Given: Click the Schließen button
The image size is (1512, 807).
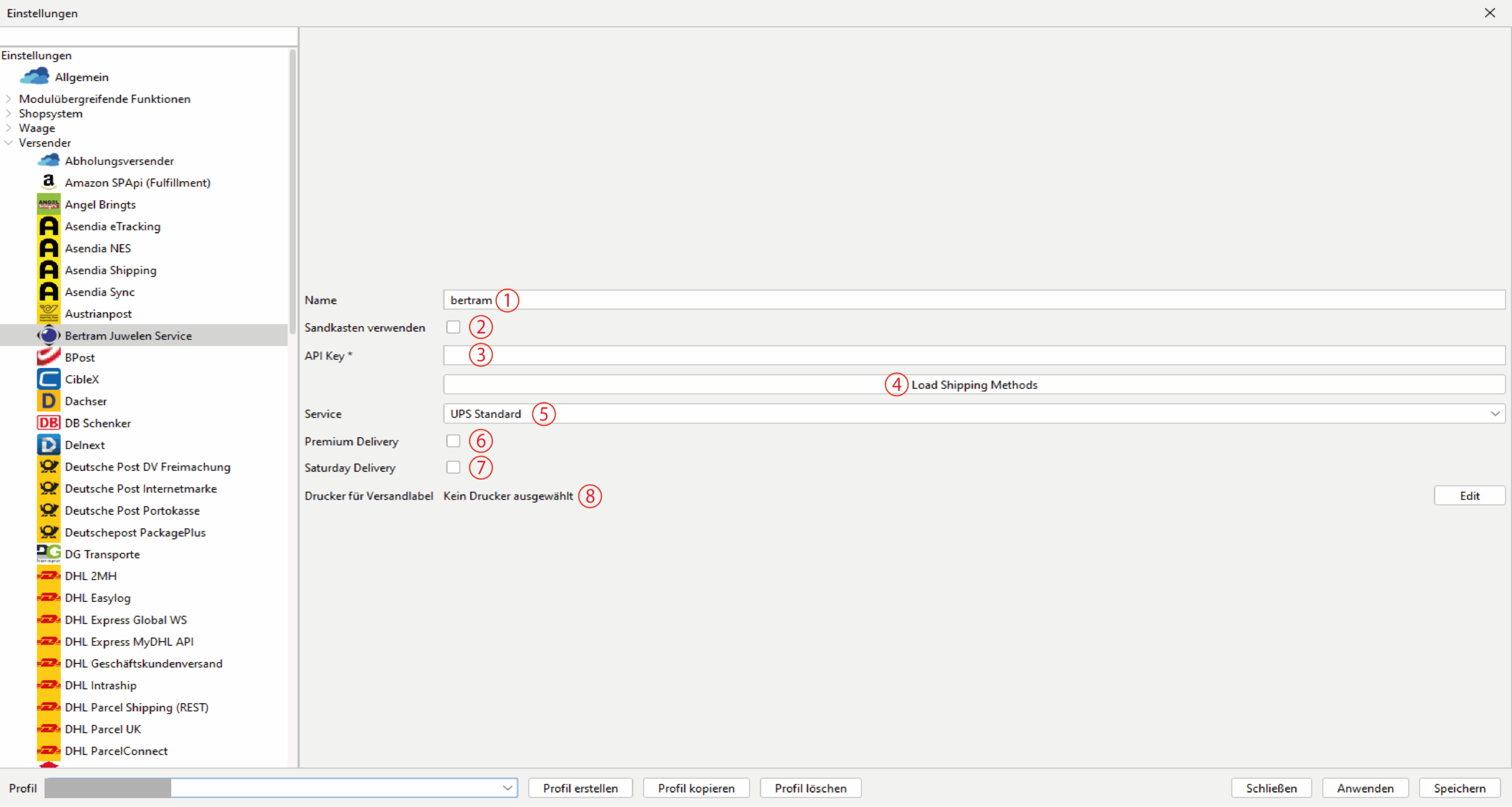Looking at the screenshot, I should pyautogui.click(x=1272, y=788).
